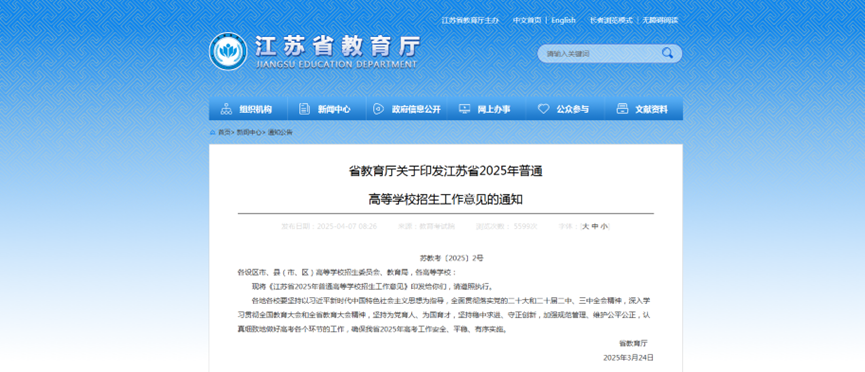Set font size to 中 (medium)

pyautogui.click(x=595, y=226)
